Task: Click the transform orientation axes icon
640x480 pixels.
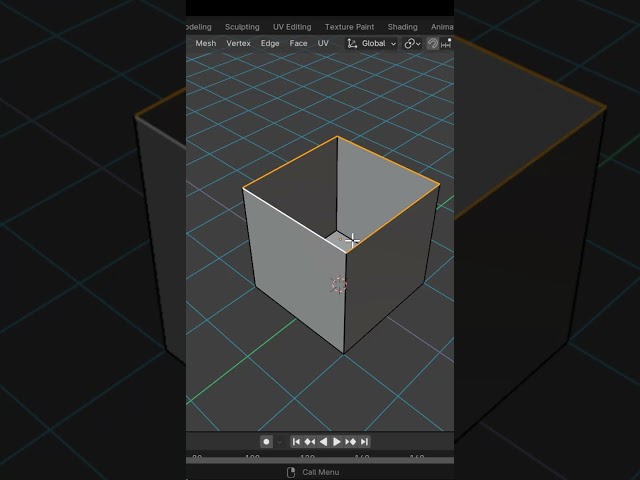Action: point(352,43)
